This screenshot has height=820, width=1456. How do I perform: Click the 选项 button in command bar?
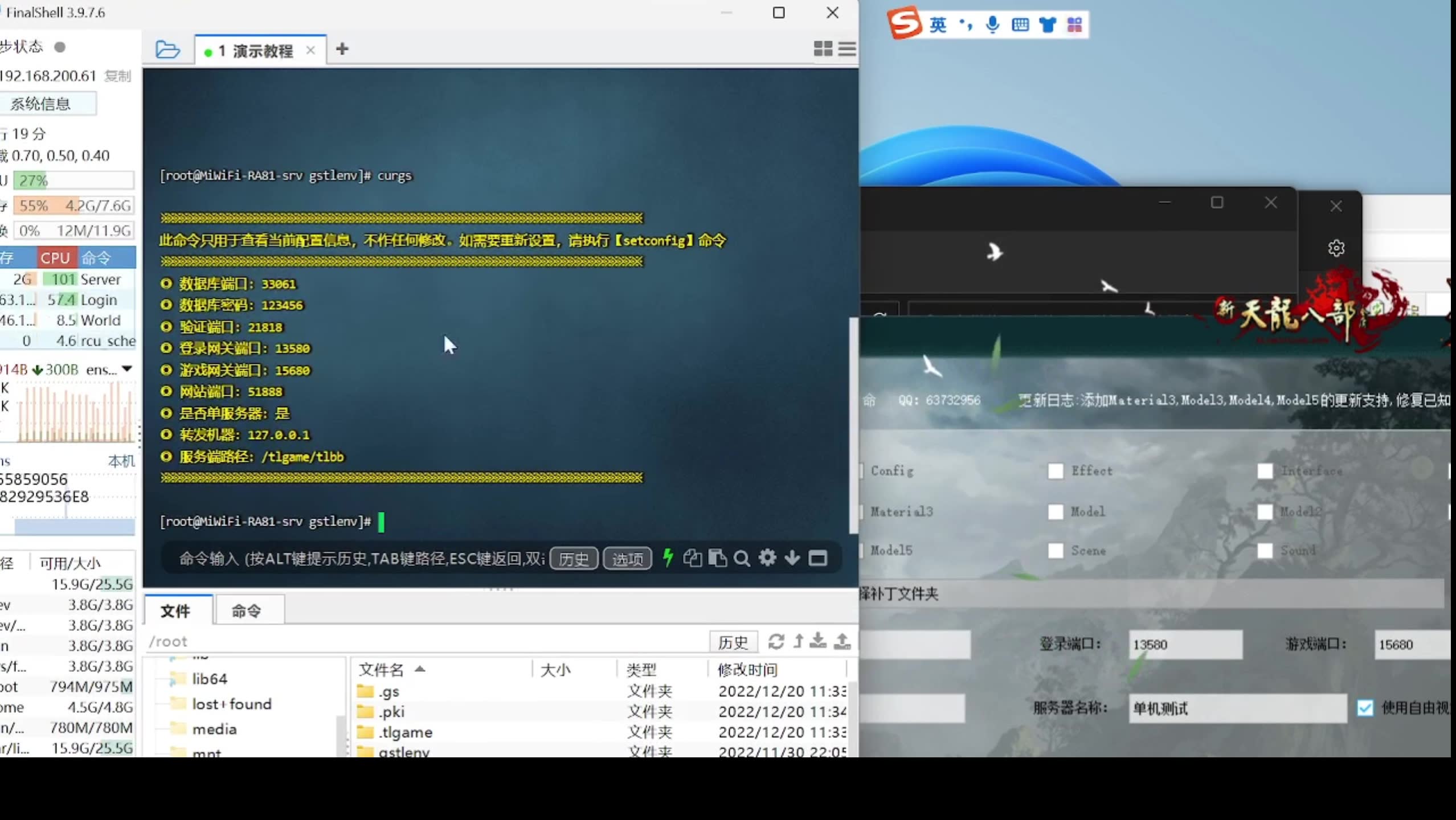click(x=627, y=559)
